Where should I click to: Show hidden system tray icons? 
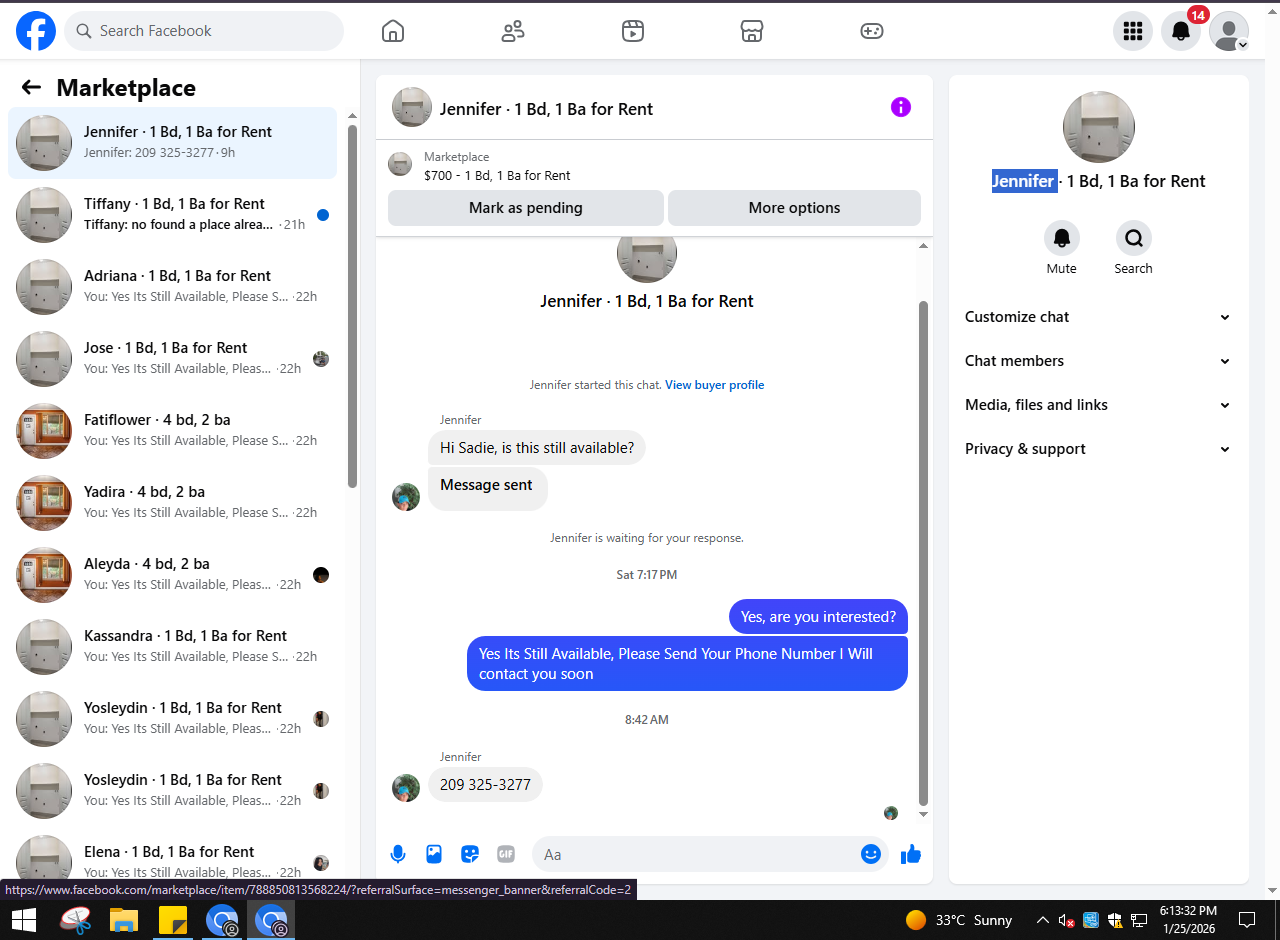pos(1042,920)
